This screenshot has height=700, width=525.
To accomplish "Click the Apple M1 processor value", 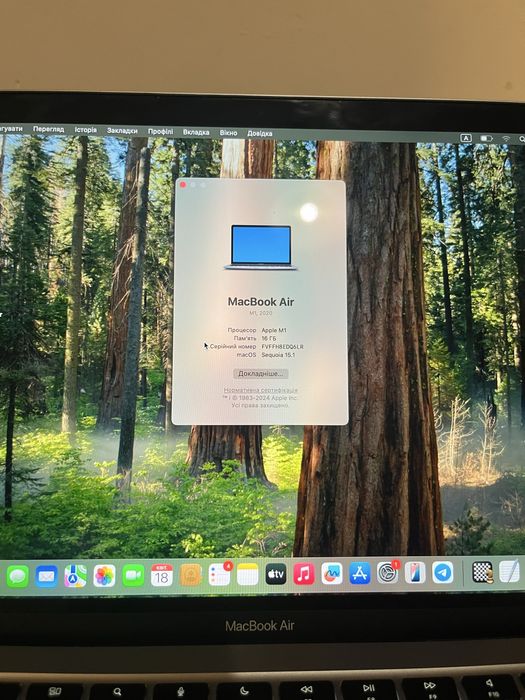I will (274, 330).
